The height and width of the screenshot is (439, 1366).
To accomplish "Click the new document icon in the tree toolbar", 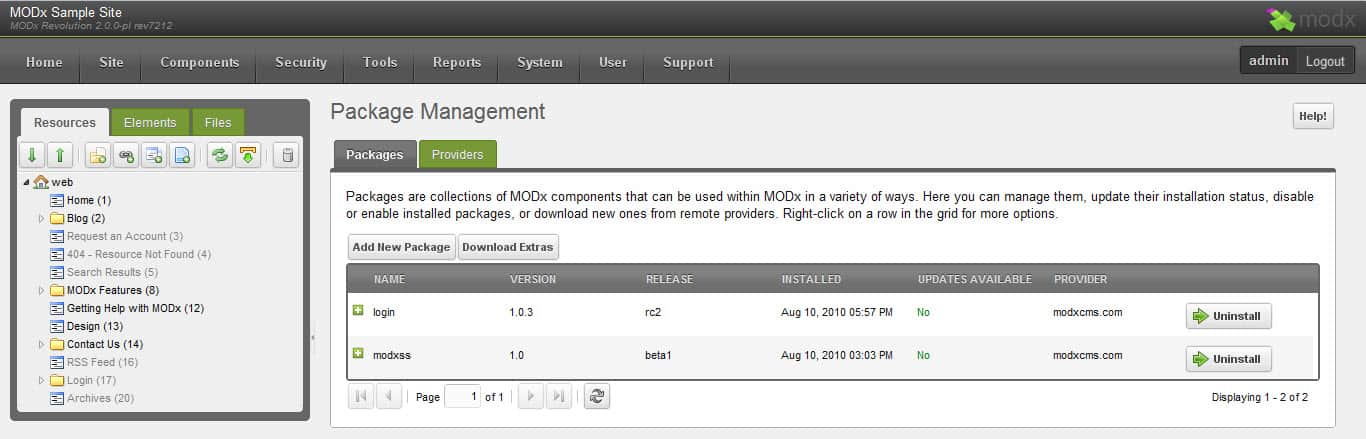I will [98, 155].
